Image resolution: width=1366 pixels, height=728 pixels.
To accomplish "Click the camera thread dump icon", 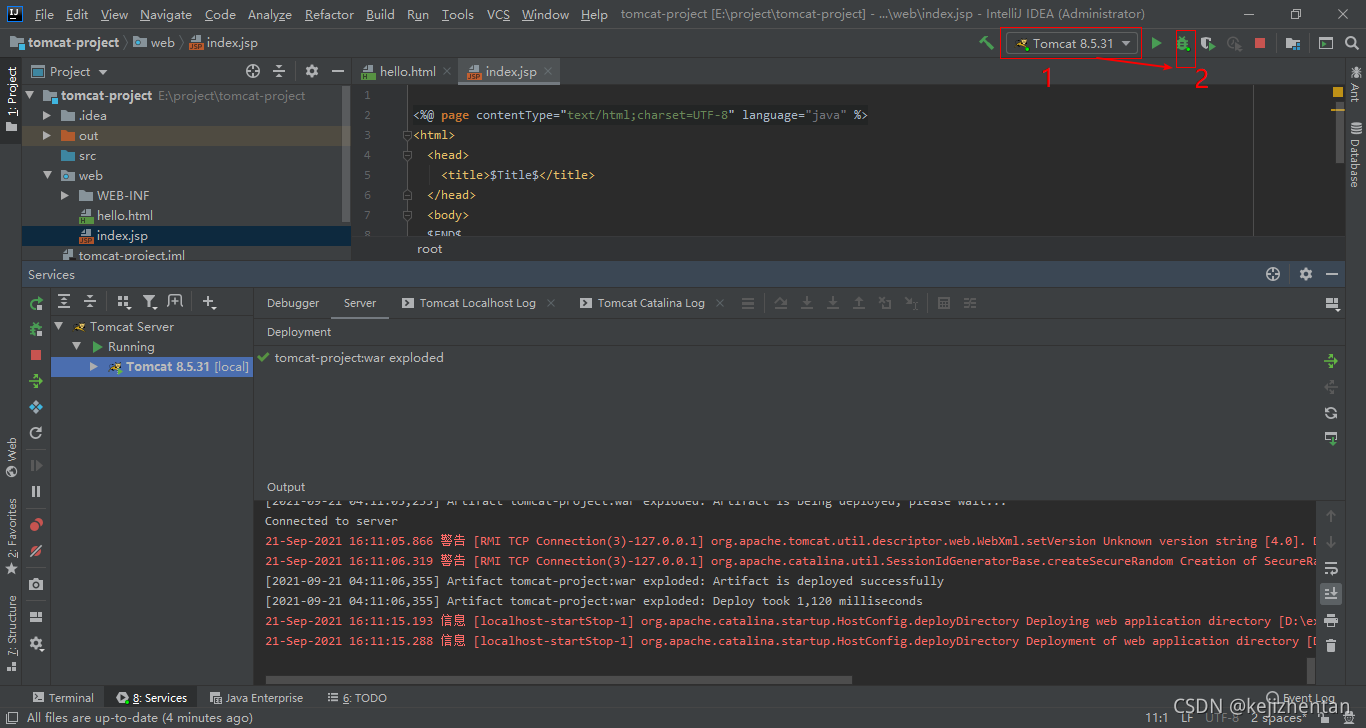I will tap(36, 583).
